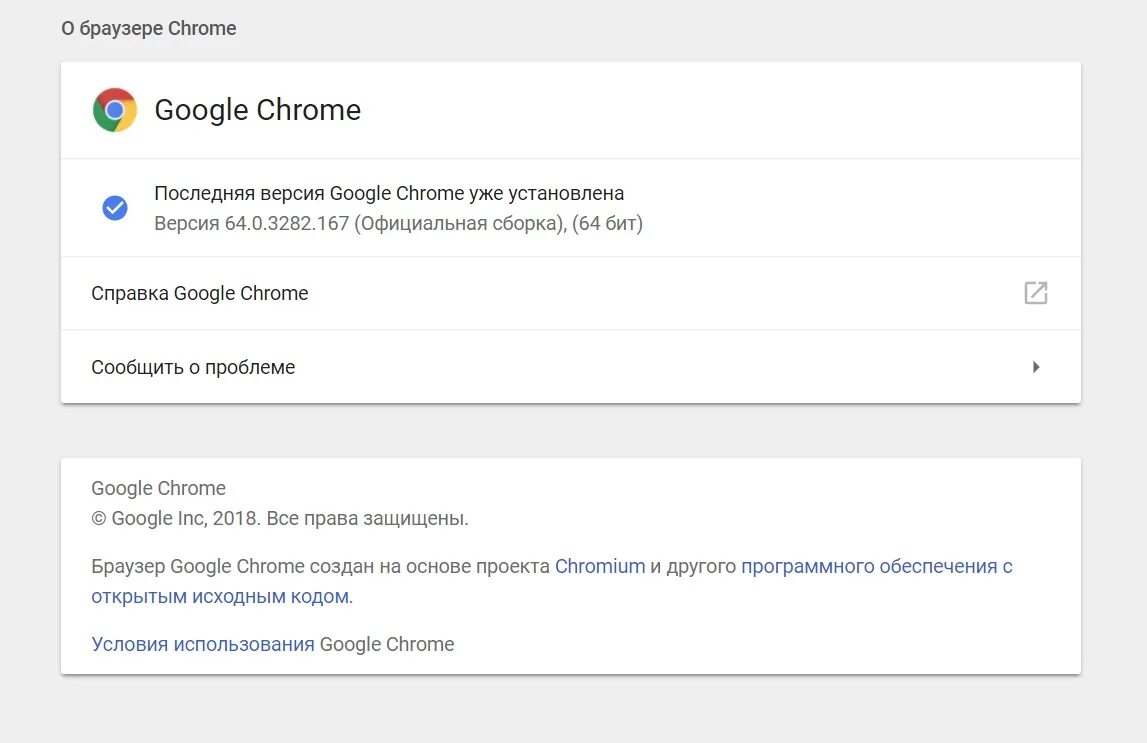Viewport: 1147px width, 743px height.
Task: Click the © Google Inc, 2018 copyright line
Action: 280,518
